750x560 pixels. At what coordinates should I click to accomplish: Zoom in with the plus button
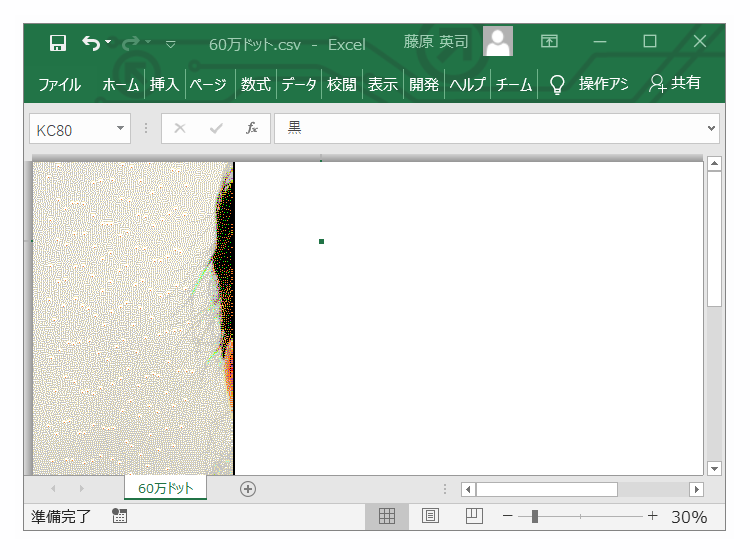tap(652, 516)
